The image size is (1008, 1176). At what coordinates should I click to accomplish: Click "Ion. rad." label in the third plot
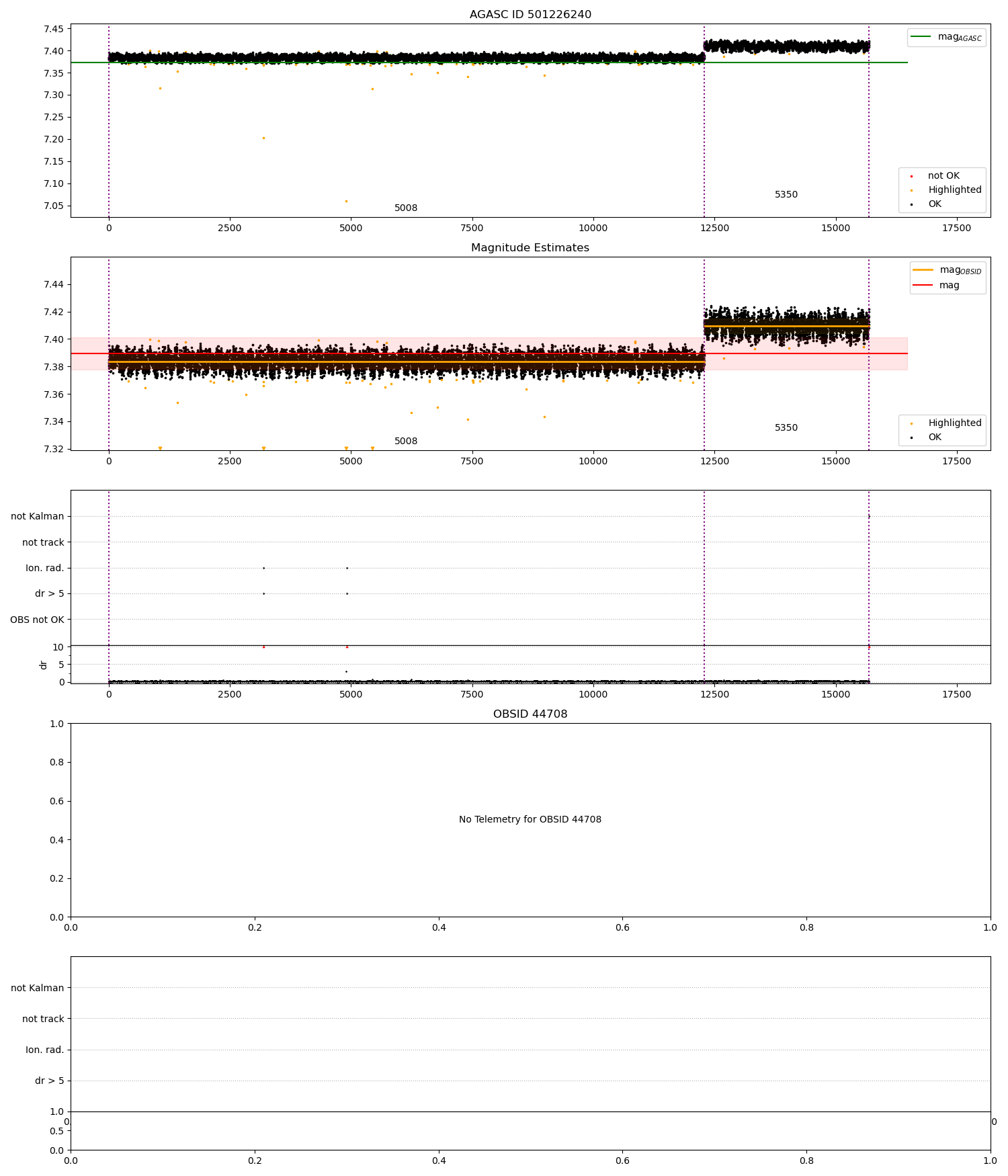click(45, 569)
